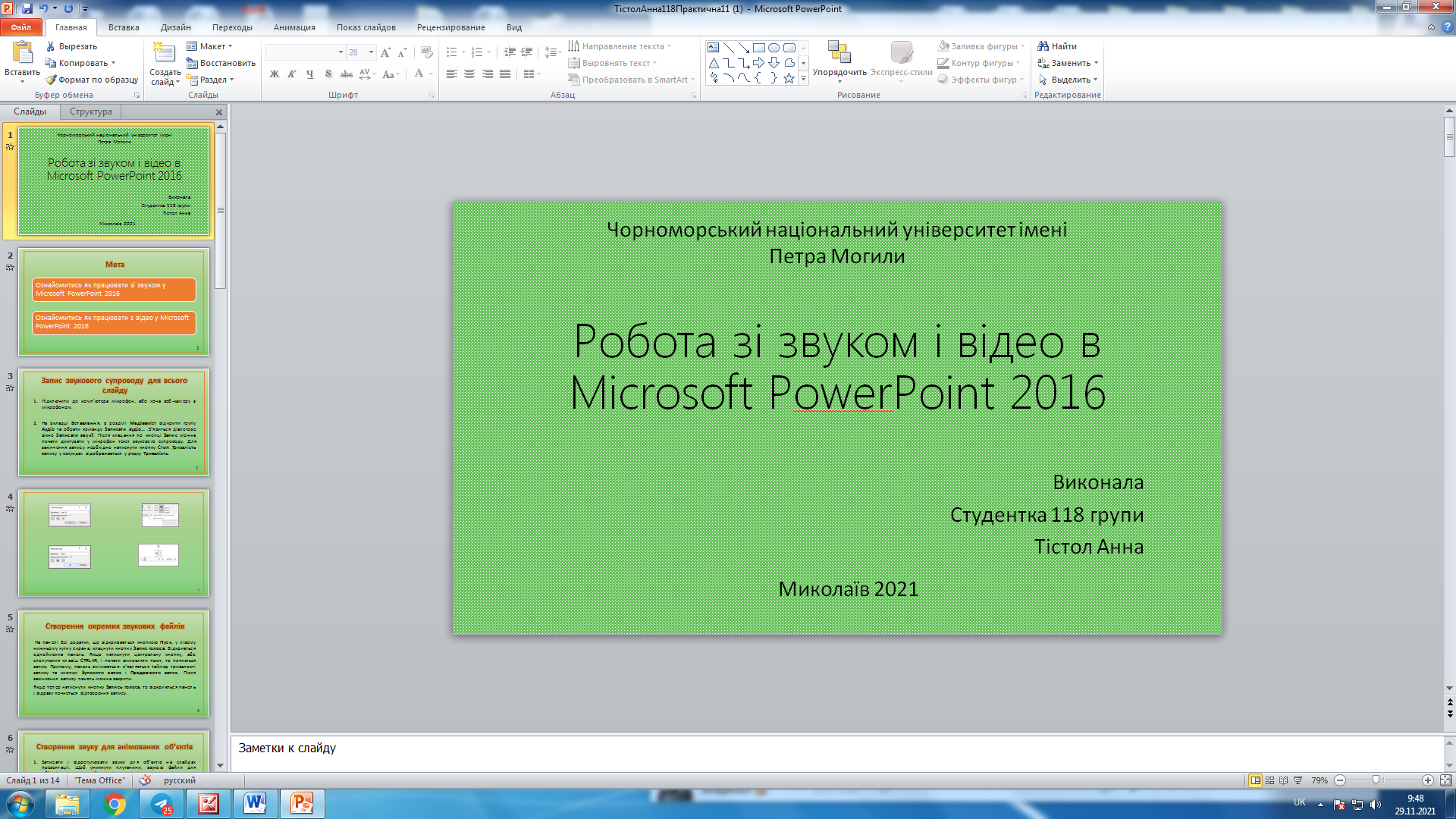Click the Increase font size icon
The image size is (1456, 819).
click(x=386, y=52)
